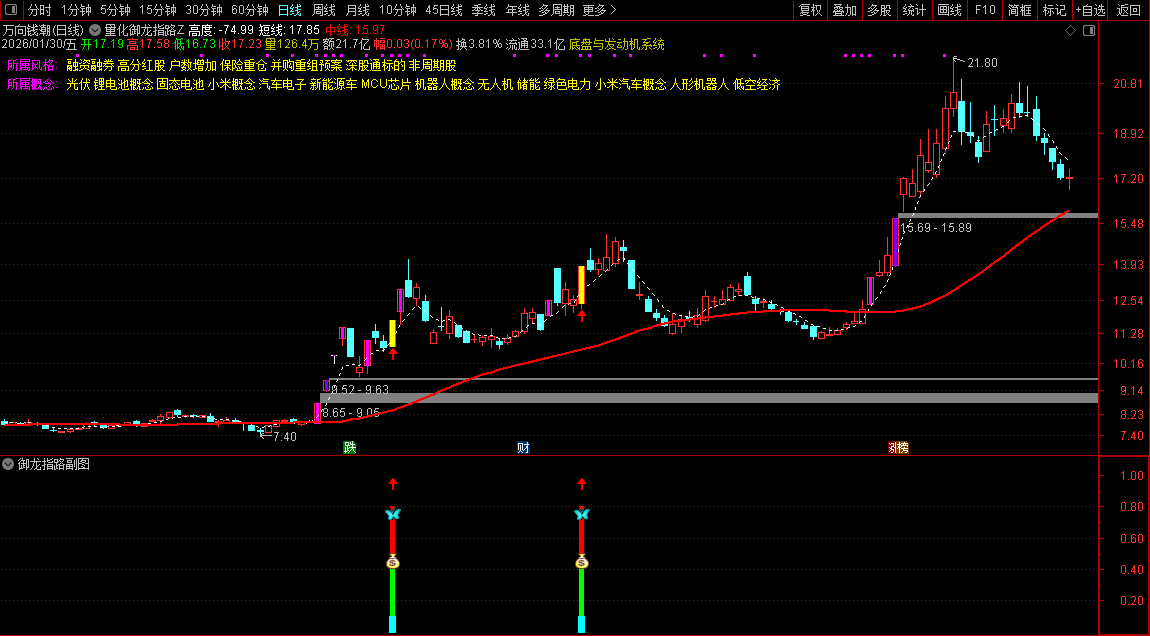Click the 万向钱潮(日线) stock title
The height and width of the screenshot is (636, 1150).
tap(43, 30)
